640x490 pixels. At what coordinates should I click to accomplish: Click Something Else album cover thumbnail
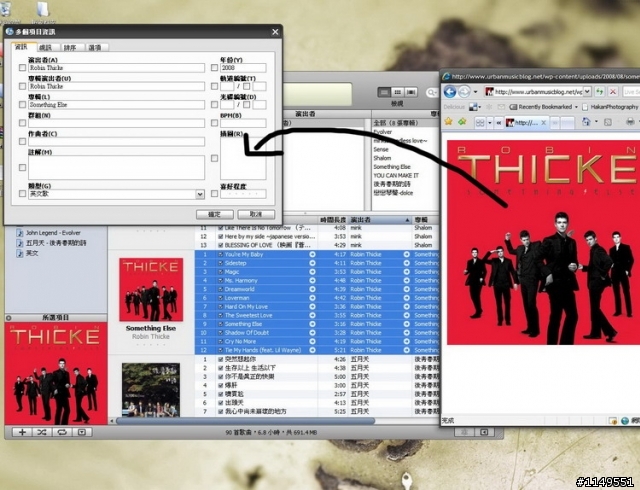point(151,290)
